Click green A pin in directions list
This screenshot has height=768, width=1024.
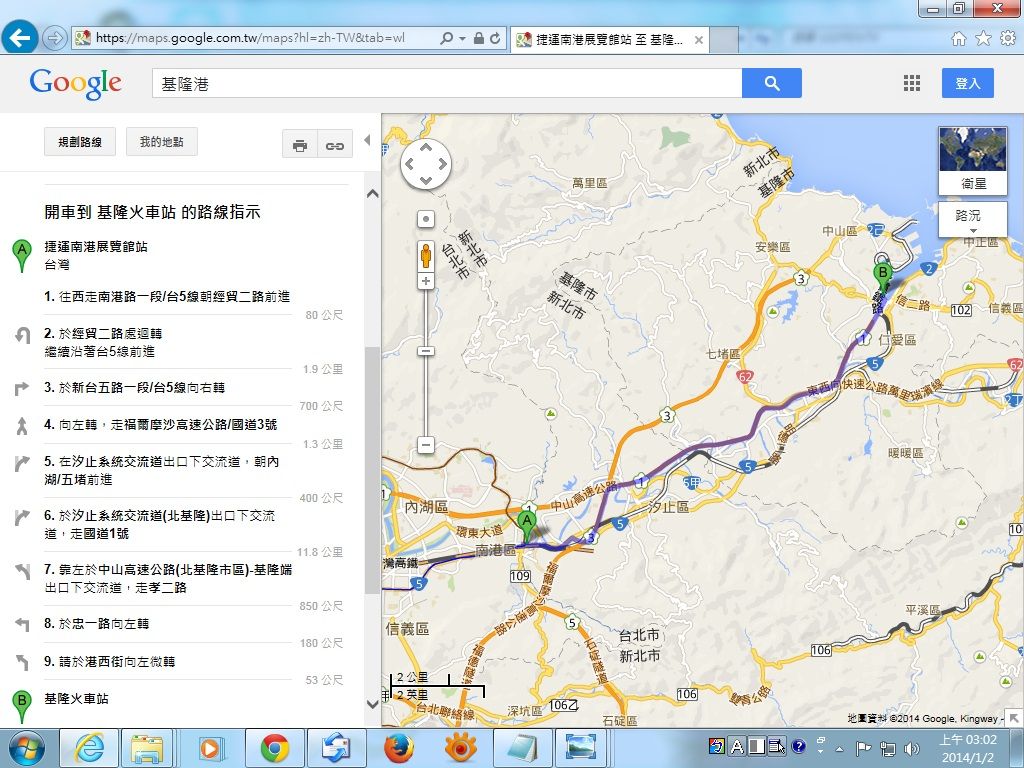tap(22, 255)
